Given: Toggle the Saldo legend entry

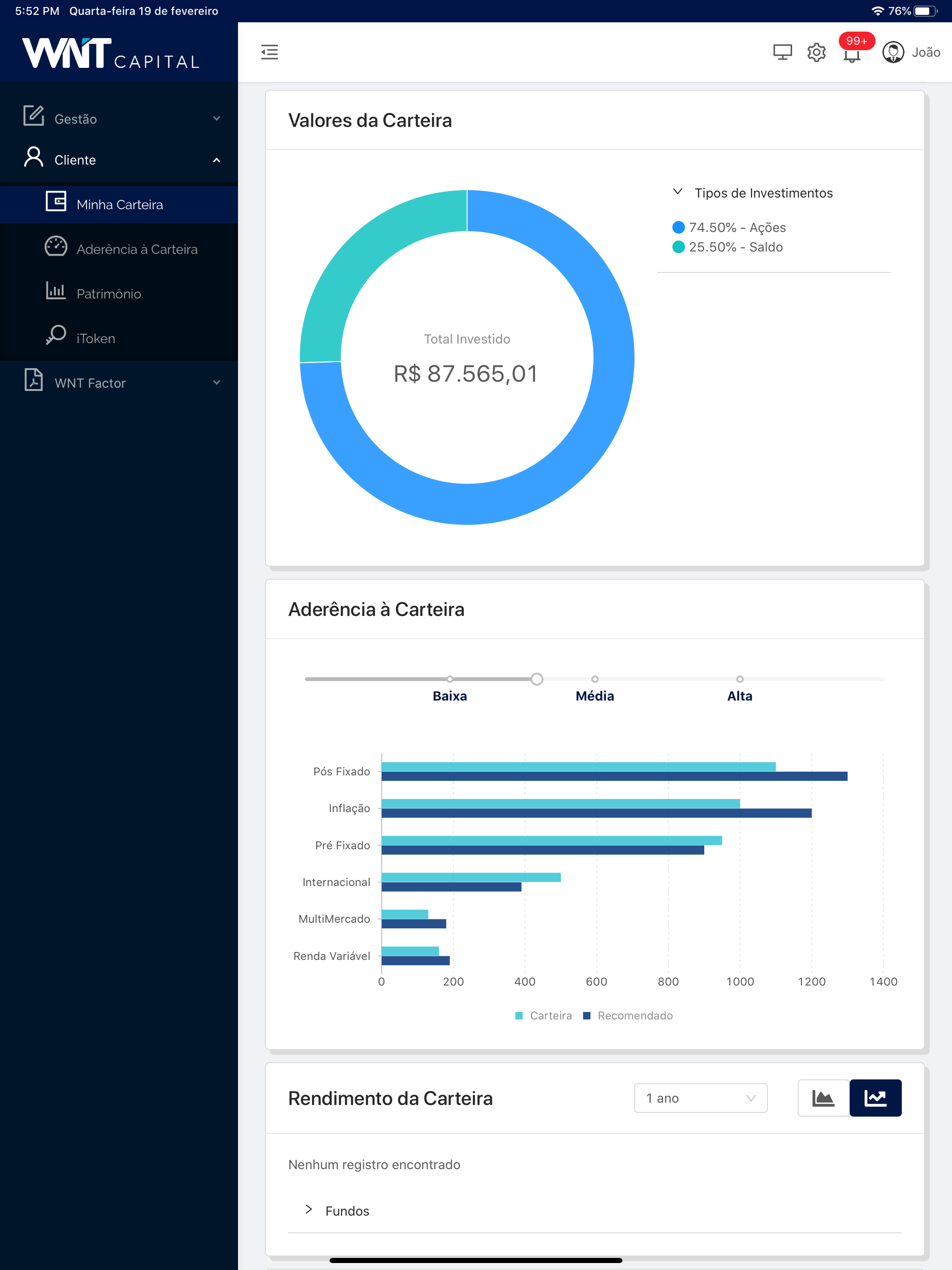Looking at the screenshot, I should (727, 247).
